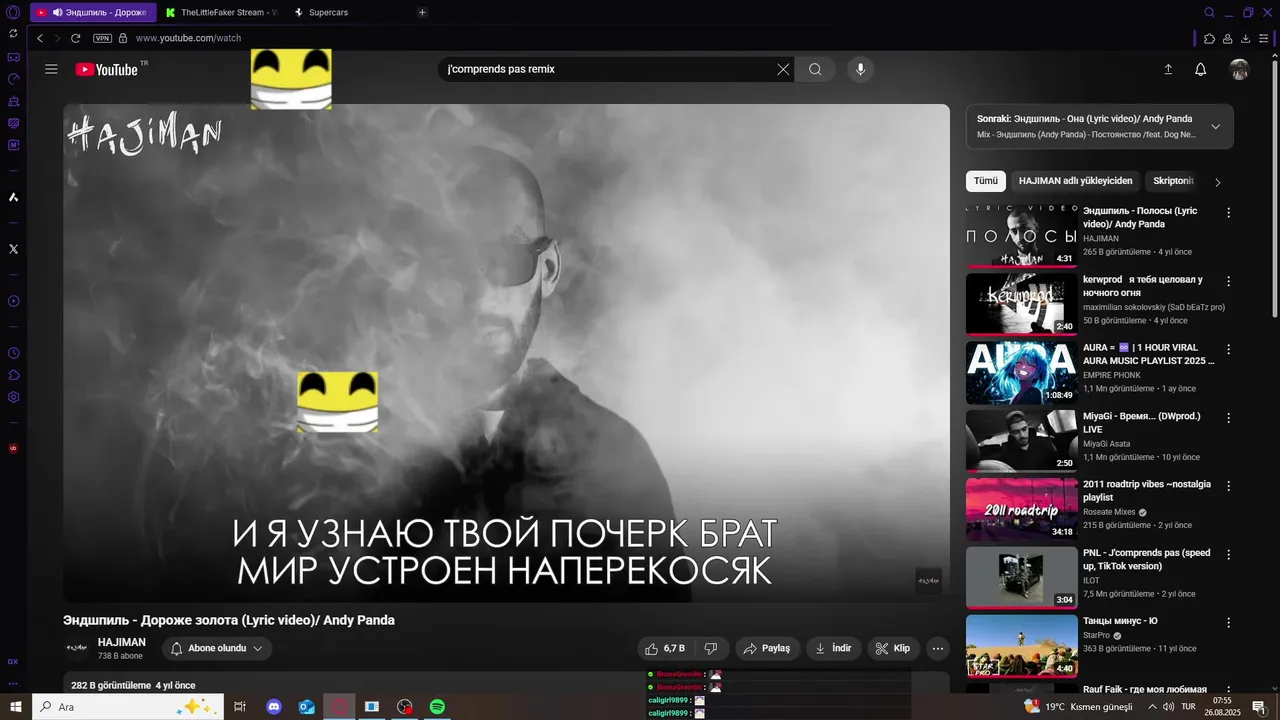
Task: Open the sidebar history clock icon
Action: (x=13, y=353)
